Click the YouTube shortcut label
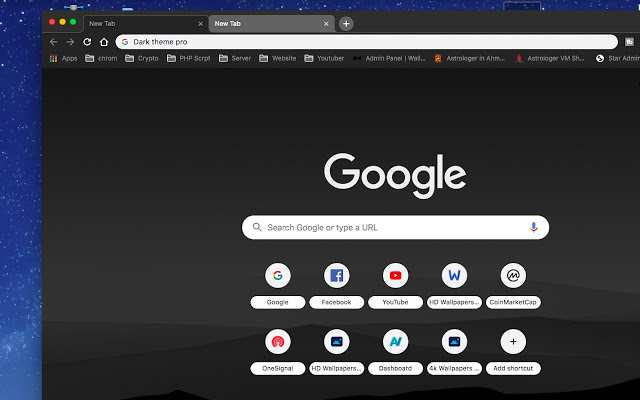640x400 pixels. tap(395, 302)
